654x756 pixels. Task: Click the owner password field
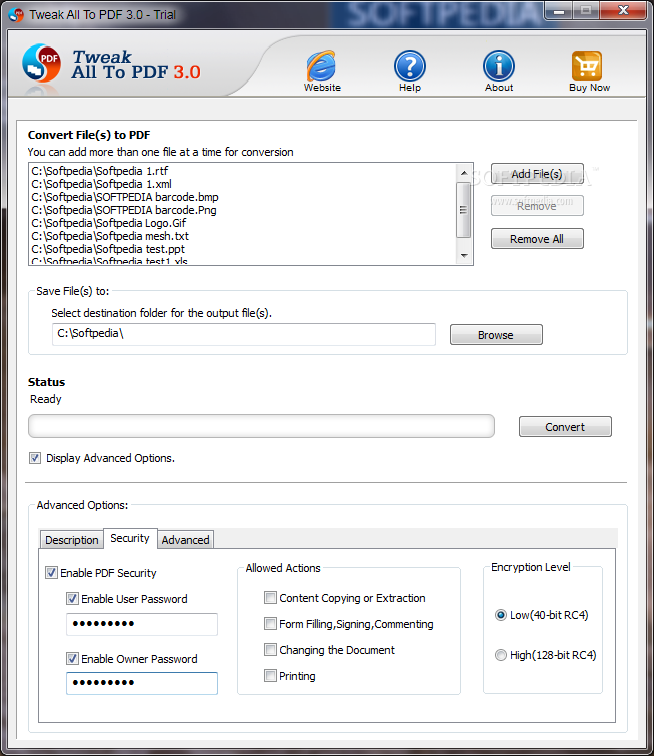142,683
